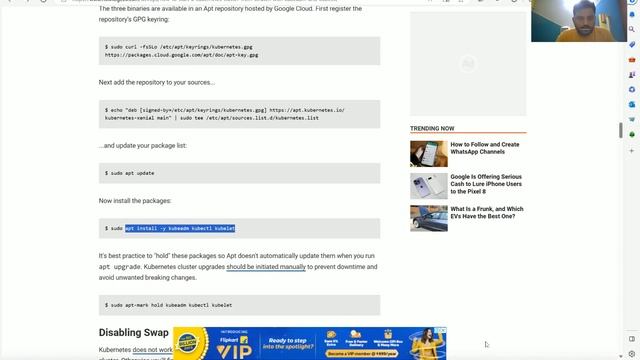
Task: Open the grey paper-plane Drop sidebar icon
Action: (632, 120)
